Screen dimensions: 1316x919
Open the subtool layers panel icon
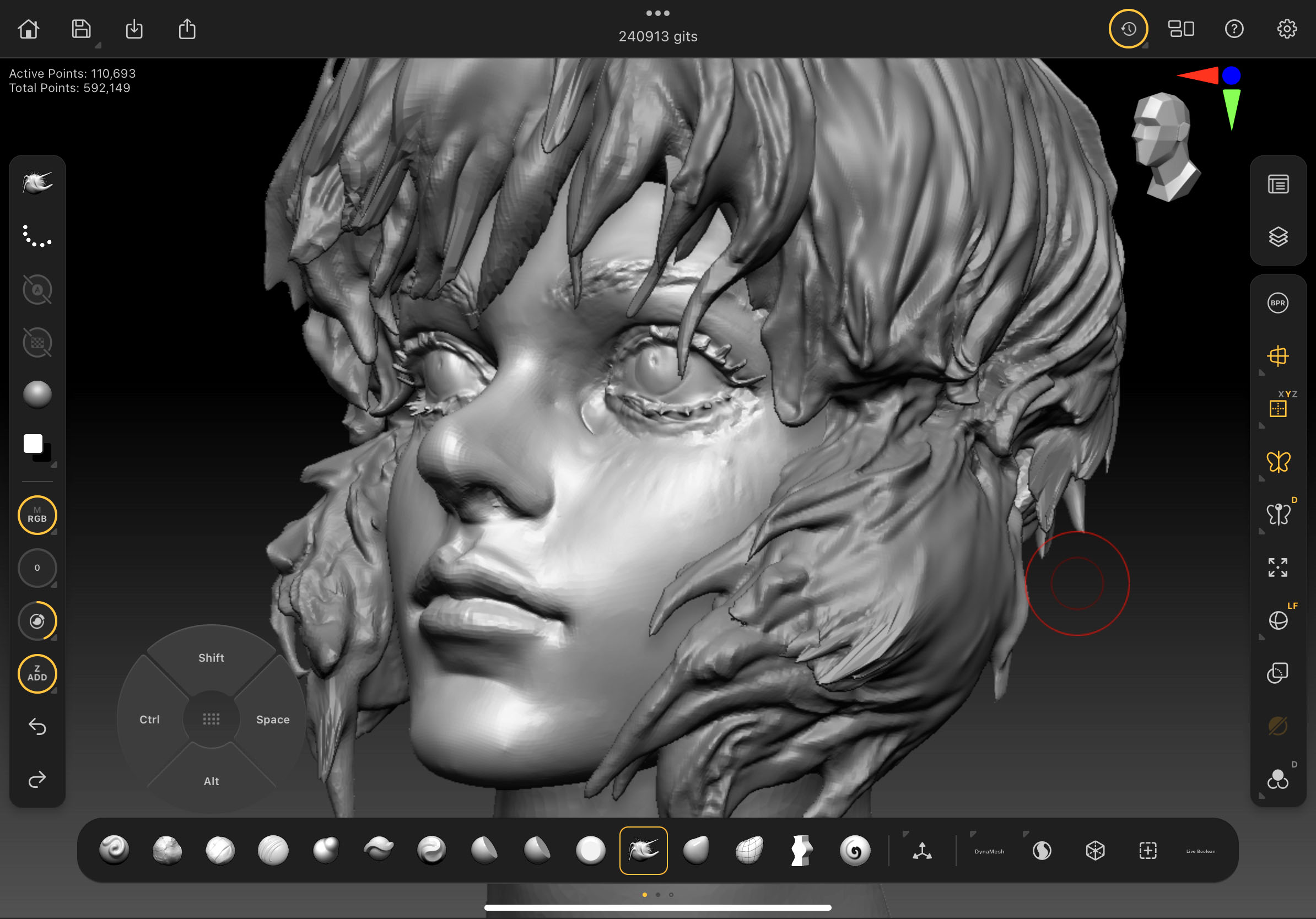(1277, 236)
